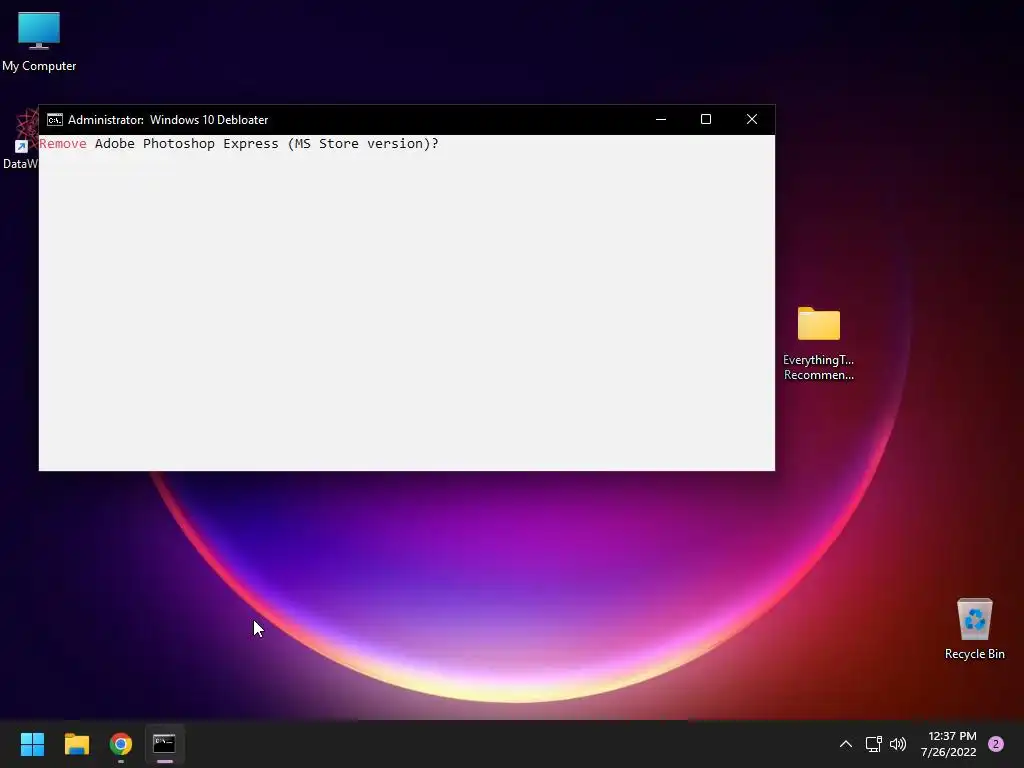The width and height of the screenshot is (1024, 768).
Task: Select the EverythingT... Recommen... folder
Action: pyautogui.click(x=818, y=343)
